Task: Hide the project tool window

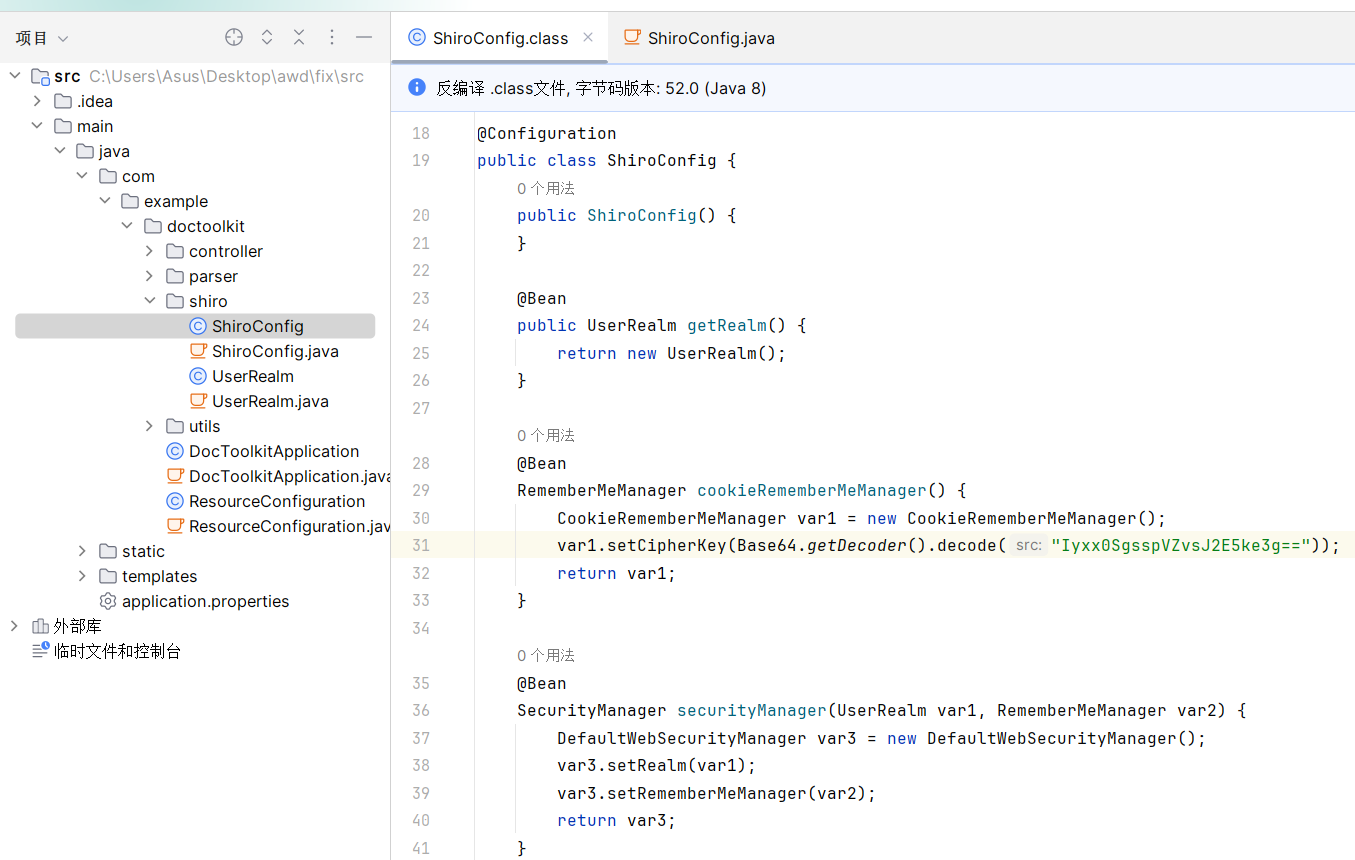Action: 364,38
